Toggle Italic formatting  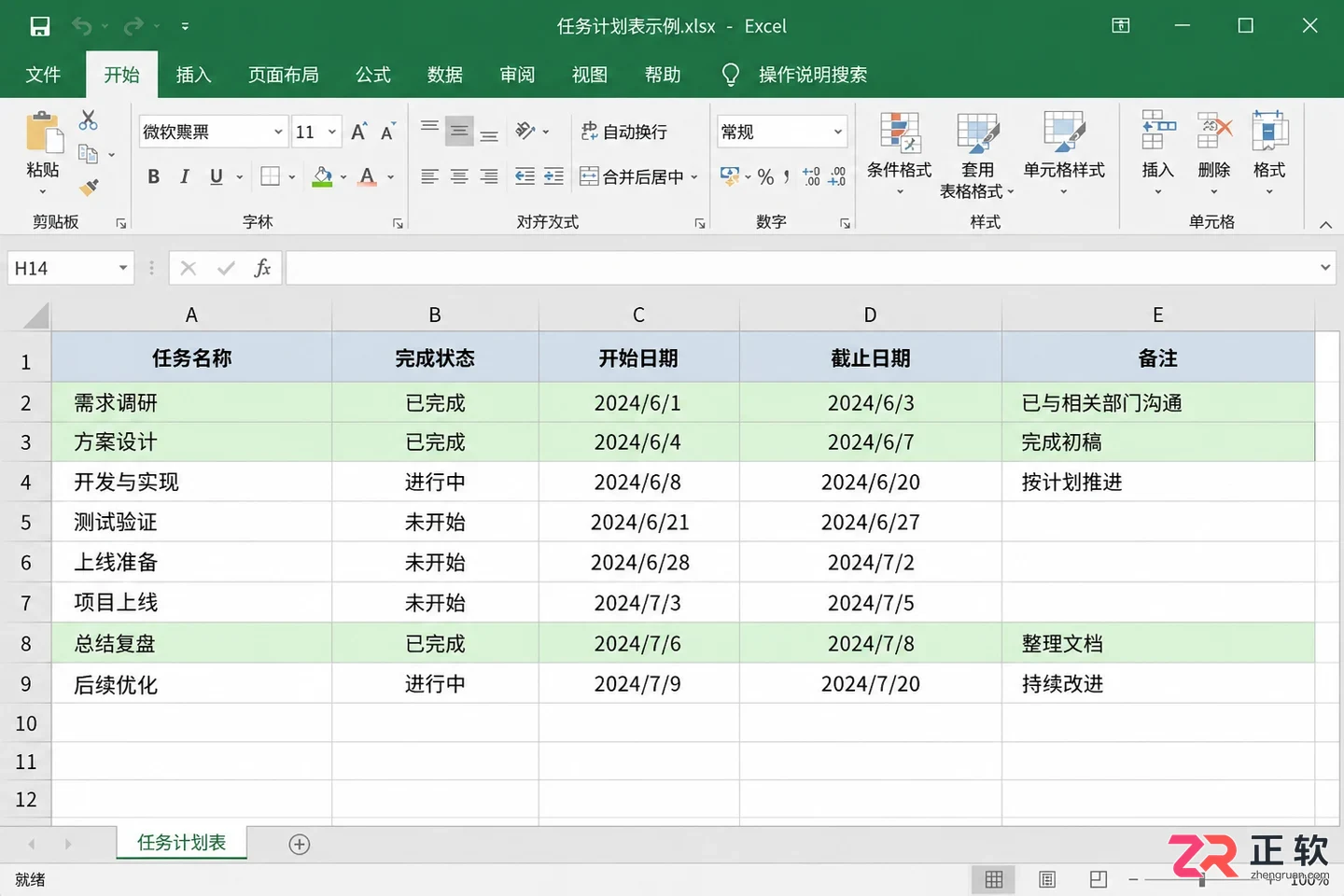click(x=185, y=176)
